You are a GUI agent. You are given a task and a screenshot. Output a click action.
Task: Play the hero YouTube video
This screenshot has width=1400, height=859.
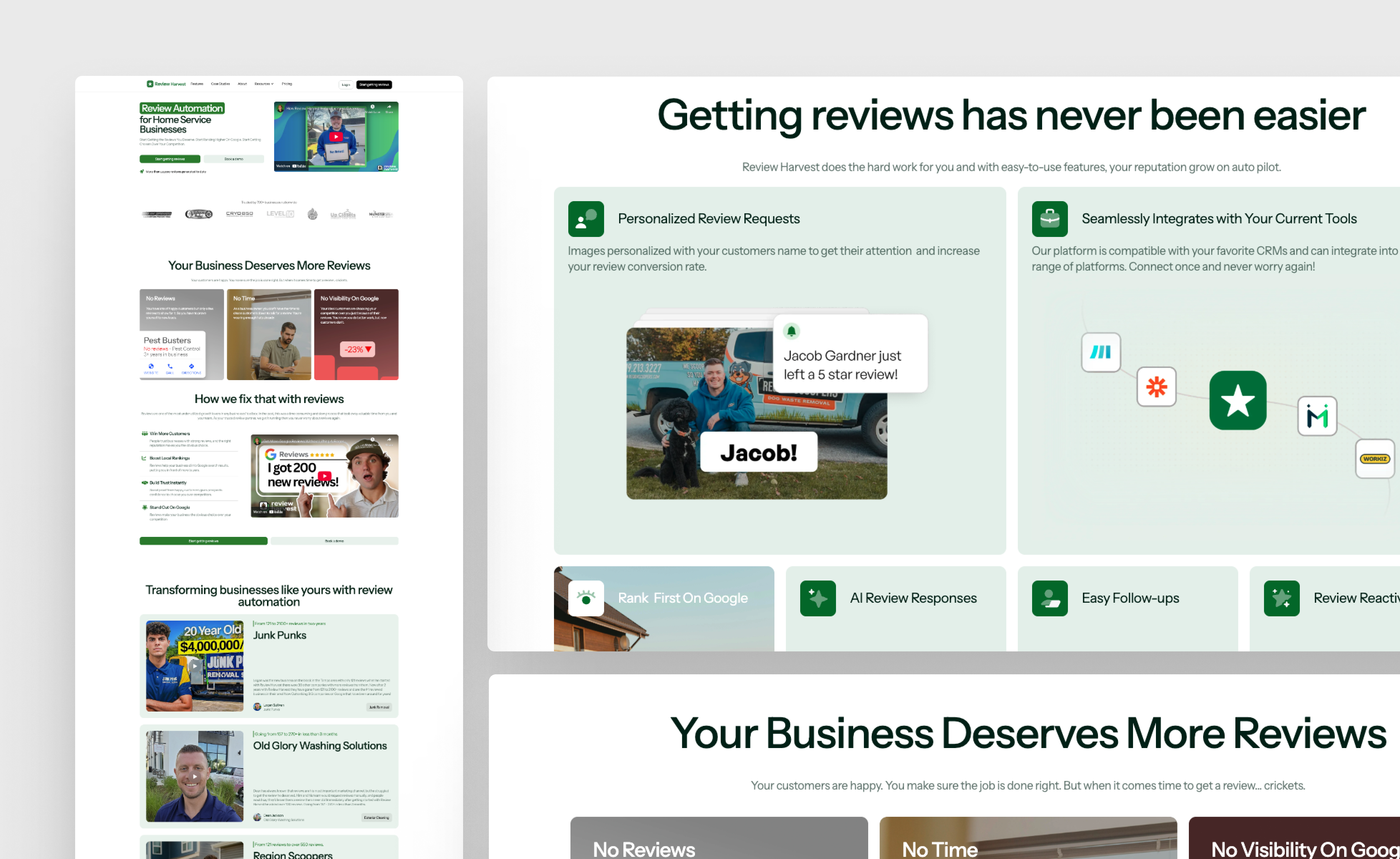click(x=336, y=137)
